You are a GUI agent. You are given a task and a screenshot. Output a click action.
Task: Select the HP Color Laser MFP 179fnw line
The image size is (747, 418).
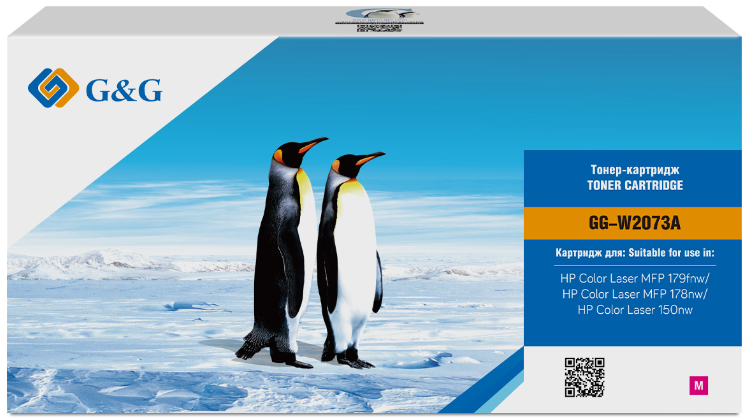point(635,278)
